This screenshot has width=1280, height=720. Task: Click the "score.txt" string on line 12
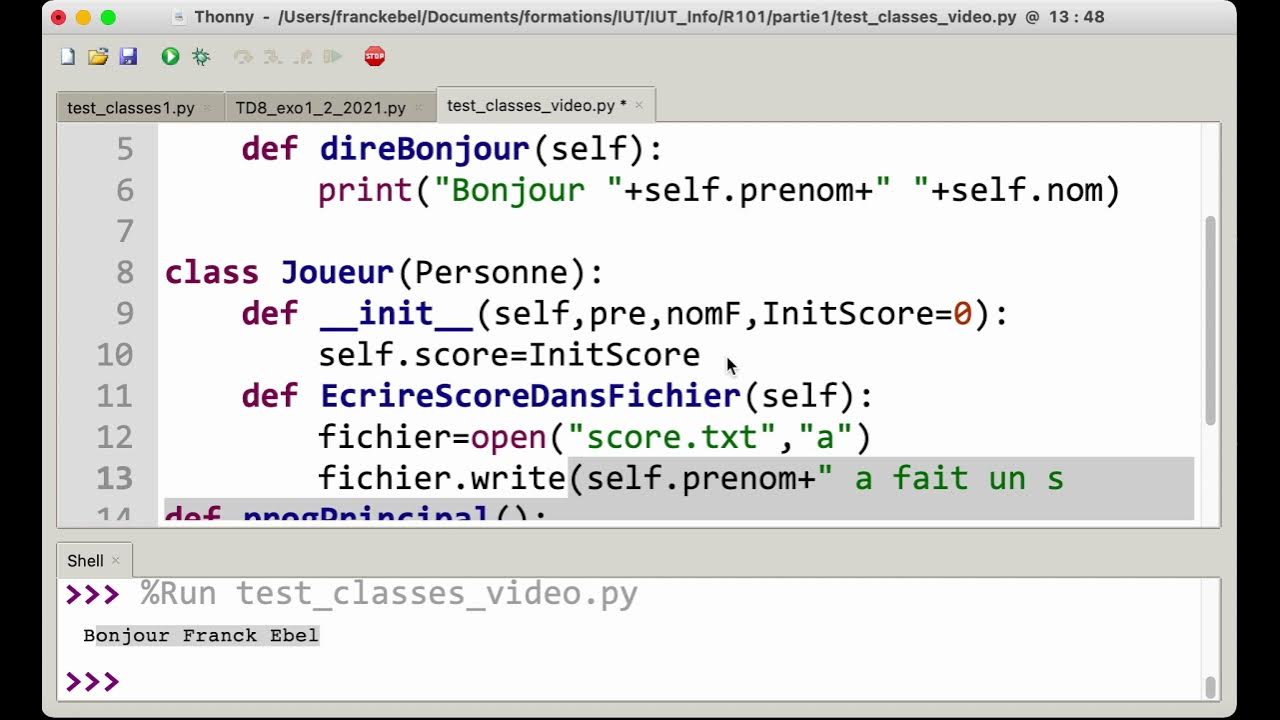tap(673, 437)
